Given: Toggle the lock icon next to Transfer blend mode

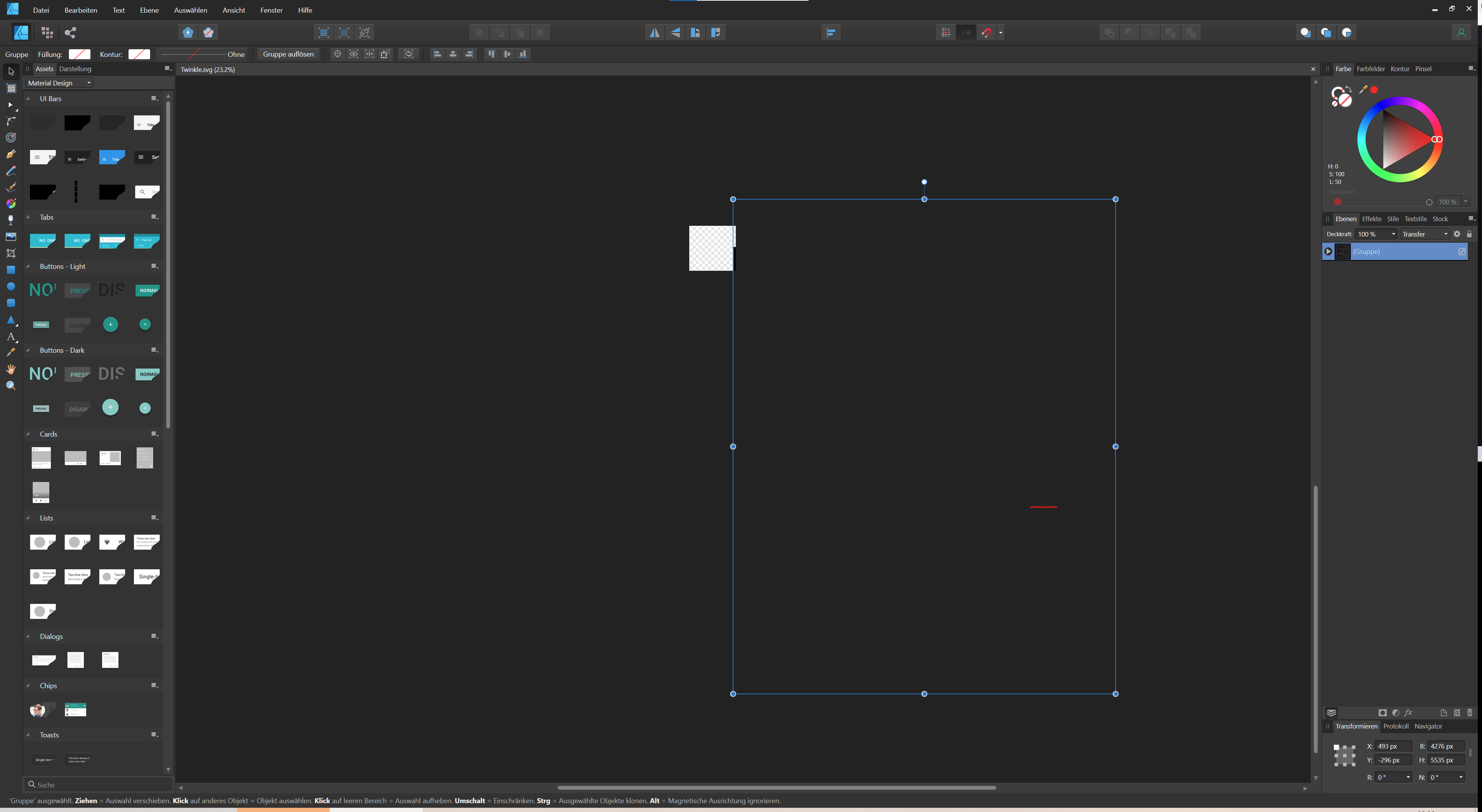Looking at the screenshot, I should [1469, 234].
